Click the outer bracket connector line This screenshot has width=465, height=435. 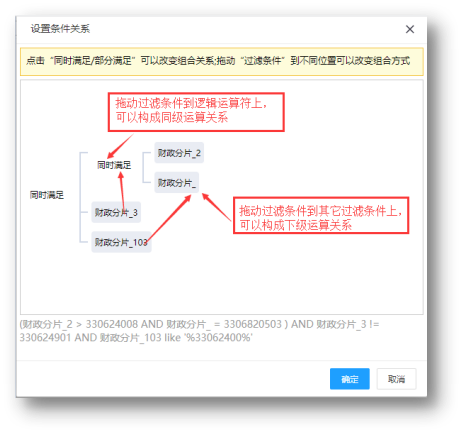click(80, 197)
